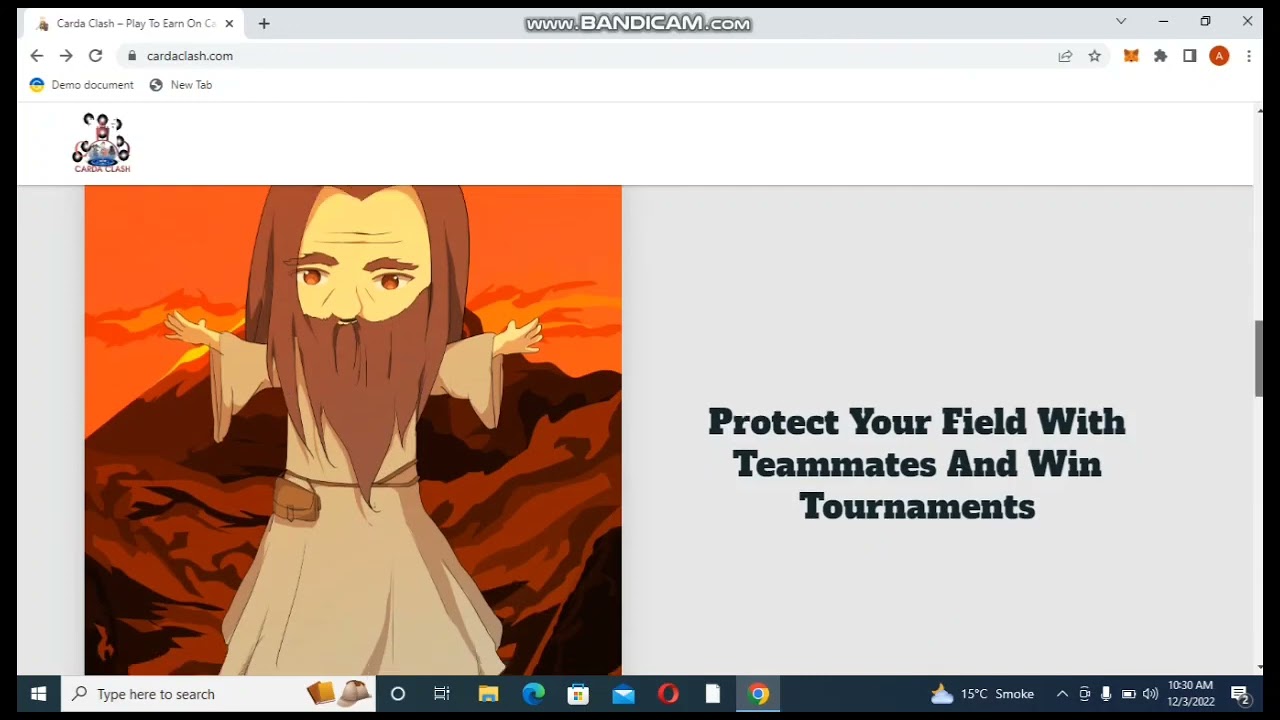Open the Extensions puzzle icon
The height and width of the screenshot is (720, 1280).
[1160, 56]
